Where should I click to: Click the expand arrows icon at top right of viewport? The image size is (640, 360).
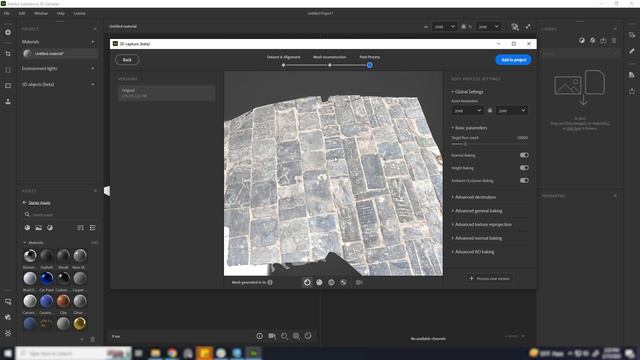528,27
